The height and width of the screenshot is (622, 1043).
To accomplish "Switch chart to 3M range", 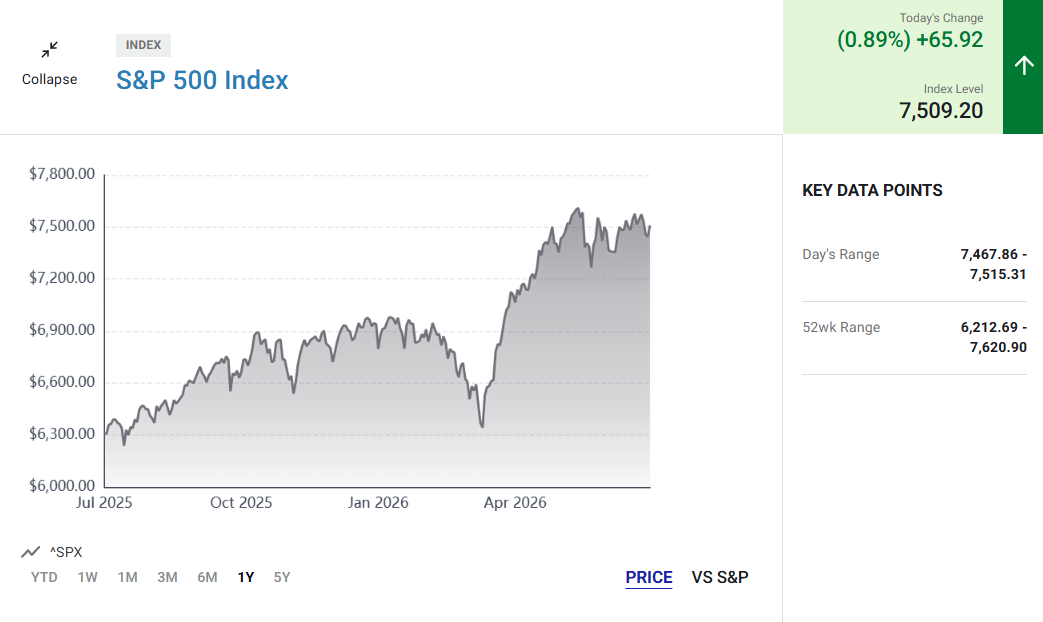I will (x=167, y=577).
